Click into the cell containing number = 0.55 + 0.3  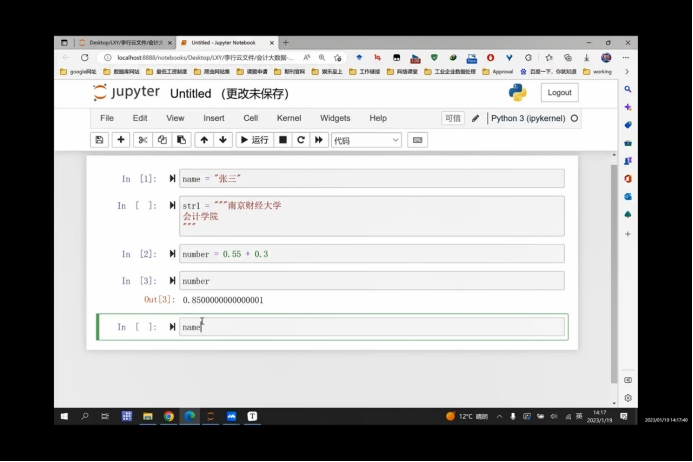tap(370, 254)
